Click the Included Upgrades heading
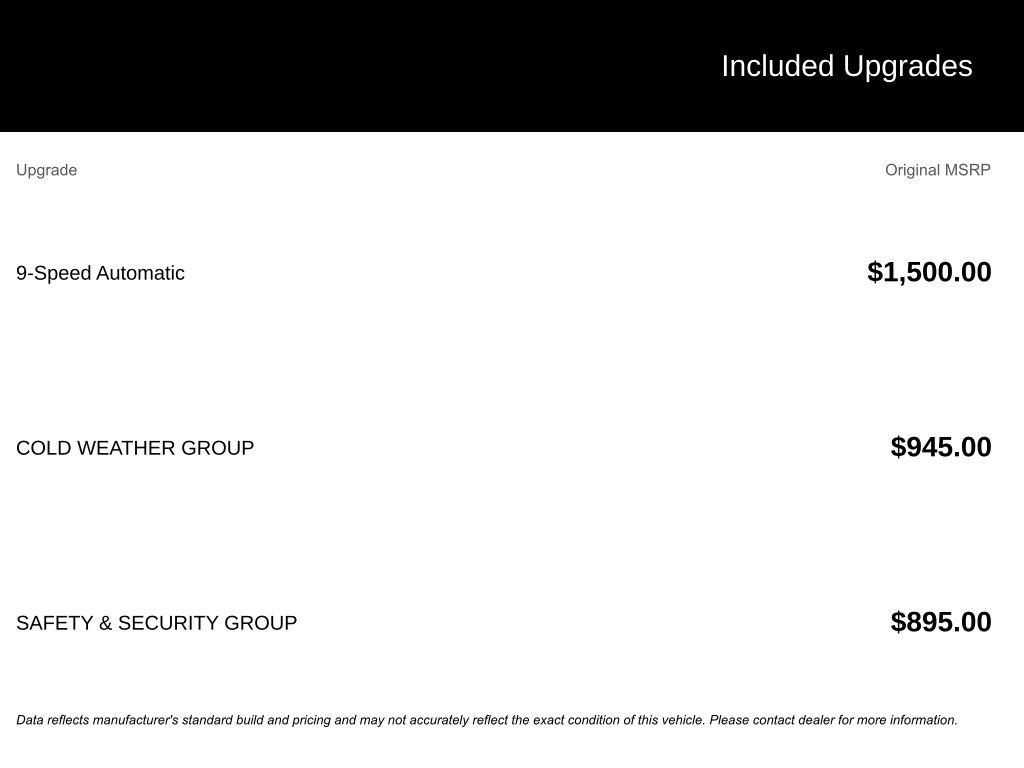The width and height of the screenshot is (1024, 768). pyautogui.click(x=846, y=66)
